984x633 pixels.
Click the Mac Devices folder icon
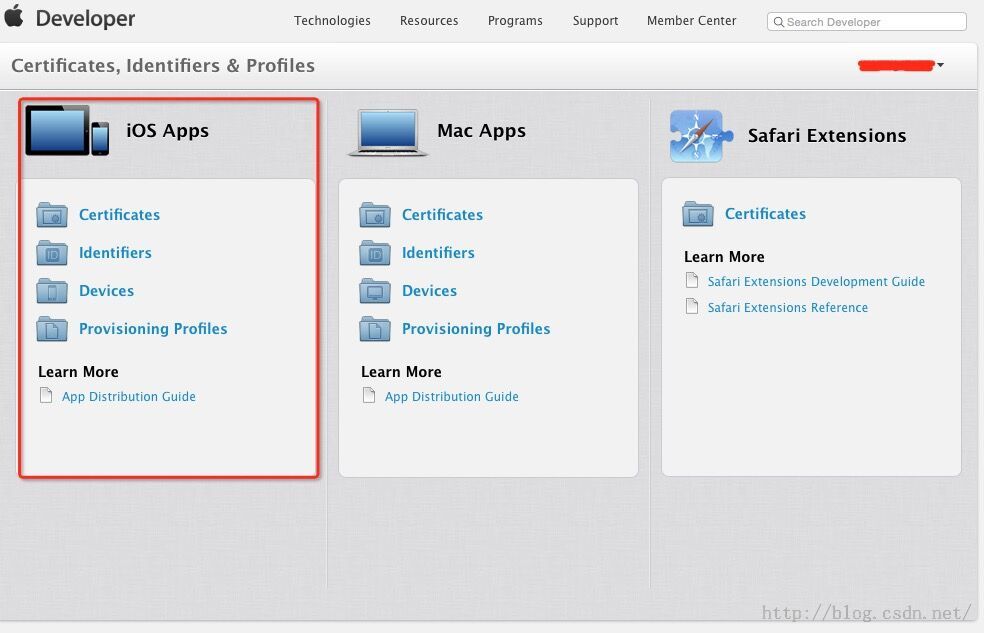point(375,291)
